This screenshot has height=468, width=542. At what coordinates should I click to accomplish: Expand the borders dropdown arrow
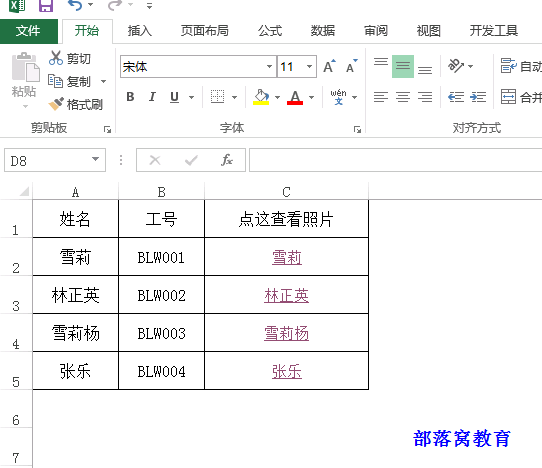coord(234,97)
